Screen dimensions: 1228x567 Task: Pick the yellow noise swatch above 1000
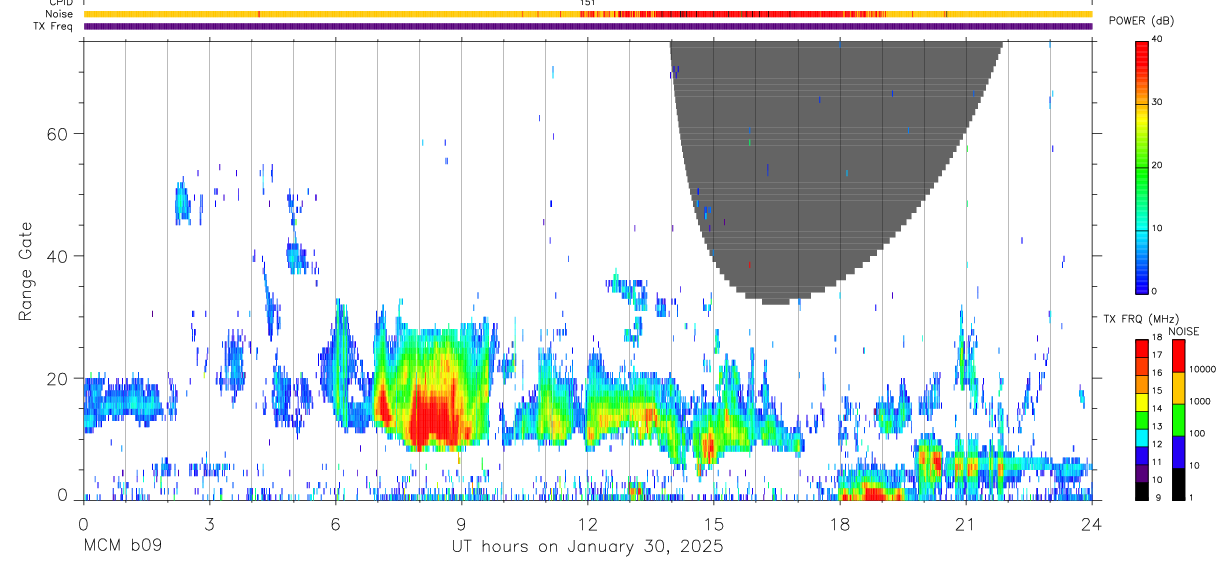point(1178,388)
